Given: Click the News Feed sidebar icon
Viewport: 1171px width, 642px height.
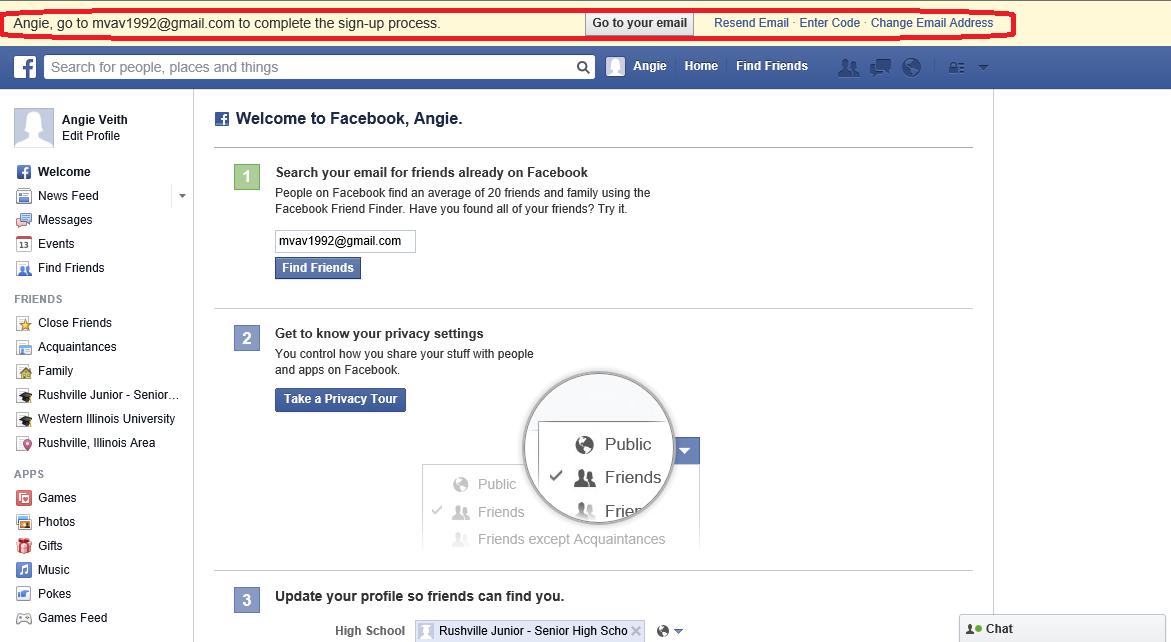Looking at the screenshot, I should point(24,196).
